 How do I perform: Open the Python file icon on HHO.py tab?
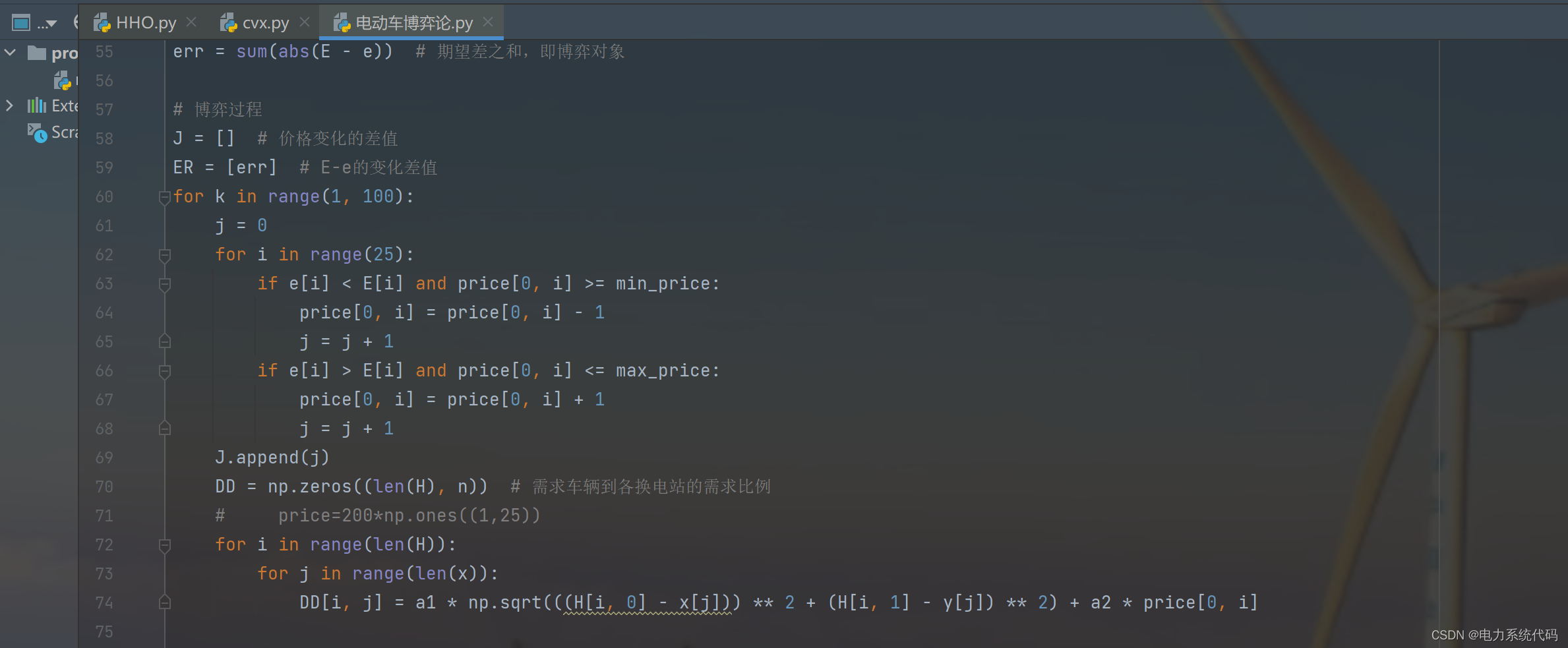[x=102, y=22]
